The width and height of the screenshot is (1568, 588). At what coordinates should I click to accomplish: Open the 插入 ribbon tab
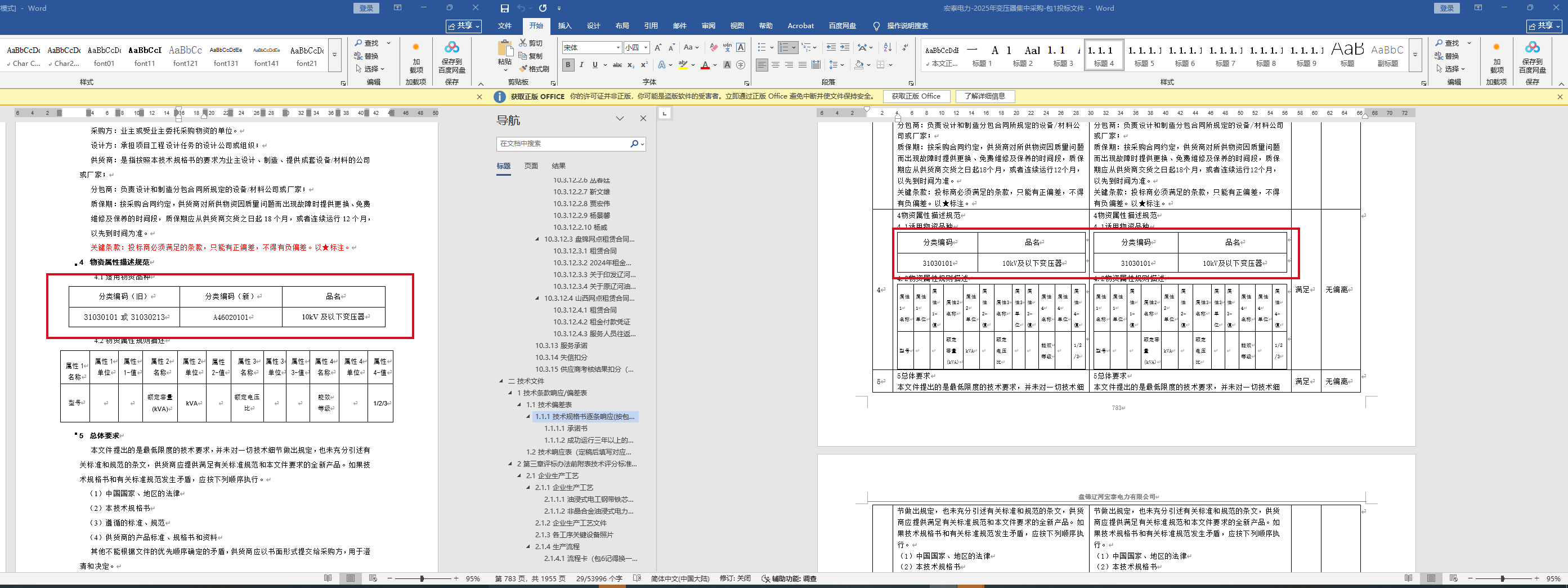(x=565, y=25)
